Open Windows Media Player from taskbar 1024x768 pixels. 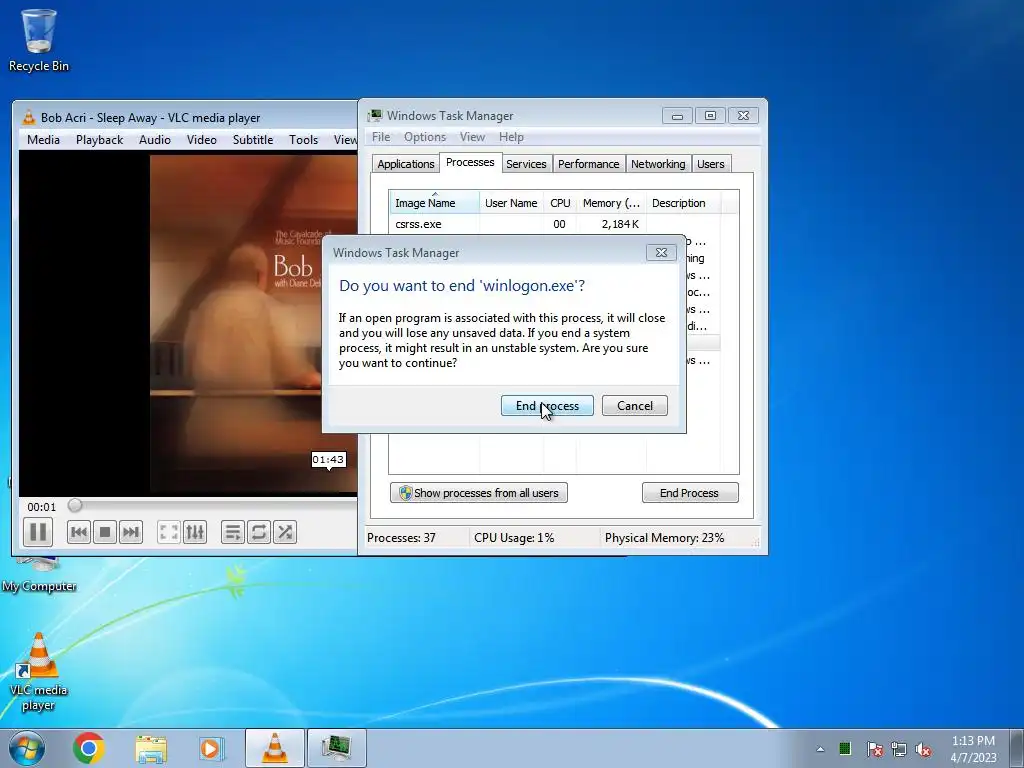(211, 748)
